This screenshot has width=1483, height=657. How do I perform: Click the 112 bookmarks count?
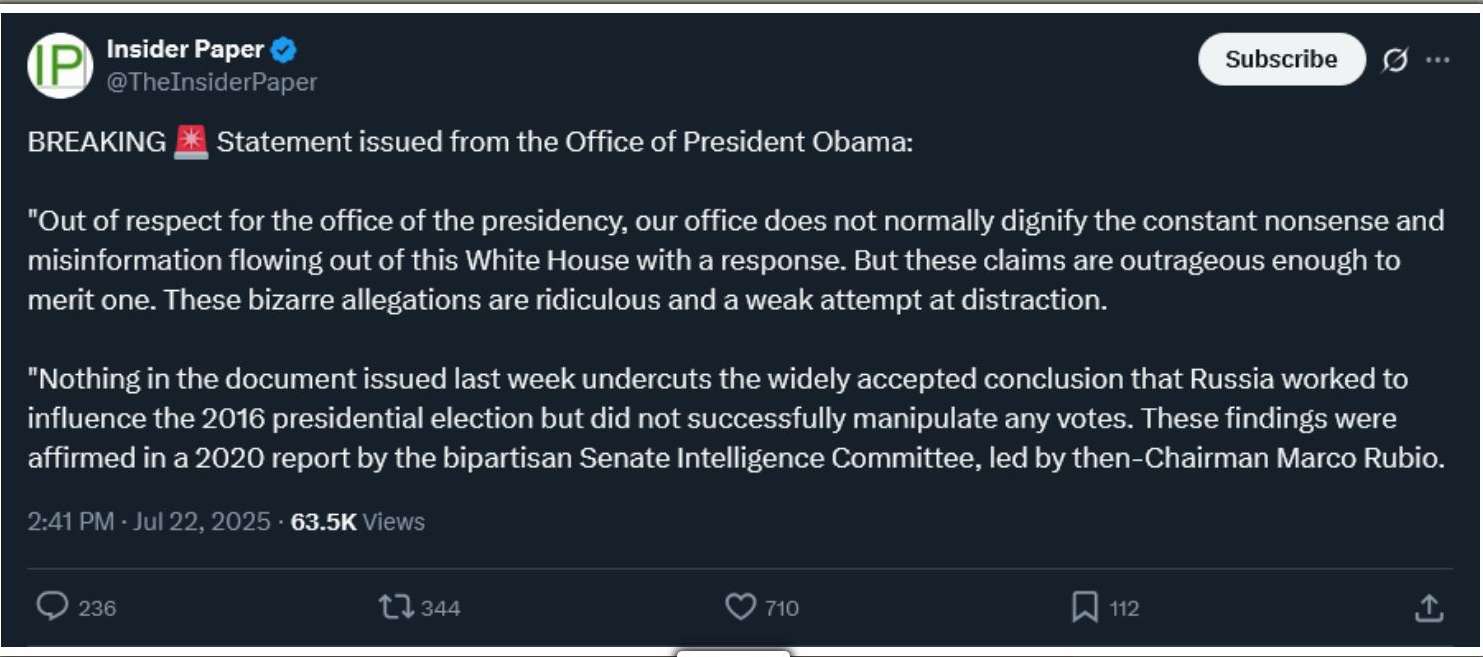1124,608
